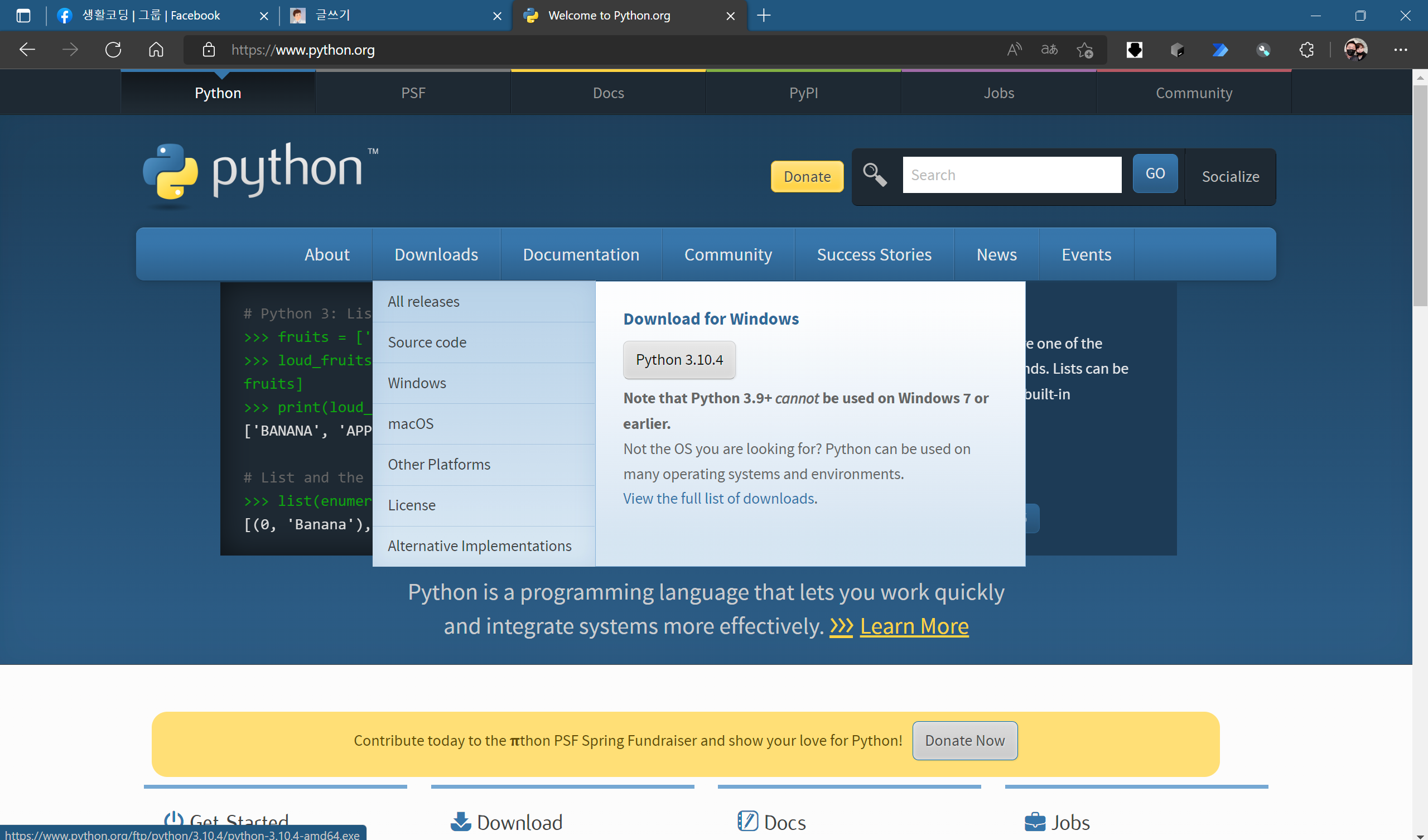Viewport: 1428px width, 840px height.
Task: Go to the browser home page icon
Action: point(156,50)
